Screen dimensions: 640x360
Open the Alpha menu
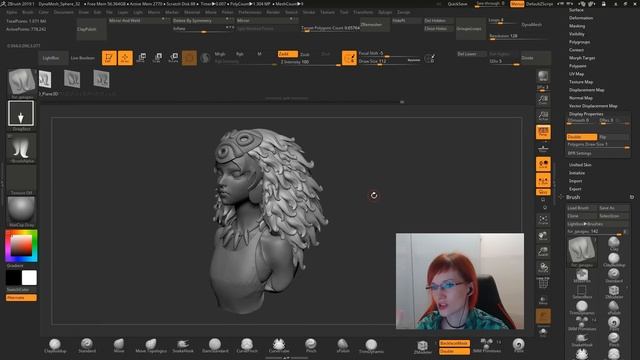[x=11, y=12]
